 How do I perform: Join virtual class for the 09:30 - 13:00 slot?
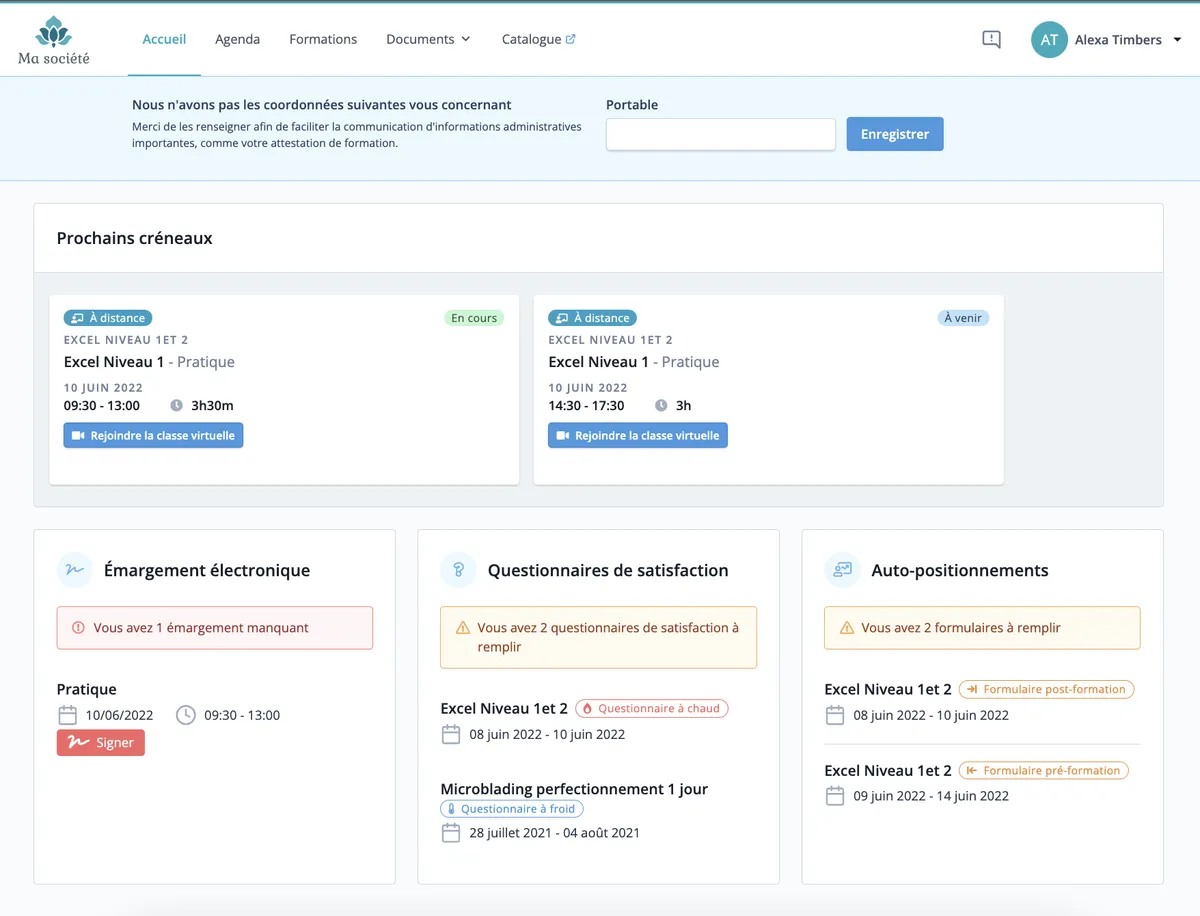pyautogui.click(x=153, y=436)
